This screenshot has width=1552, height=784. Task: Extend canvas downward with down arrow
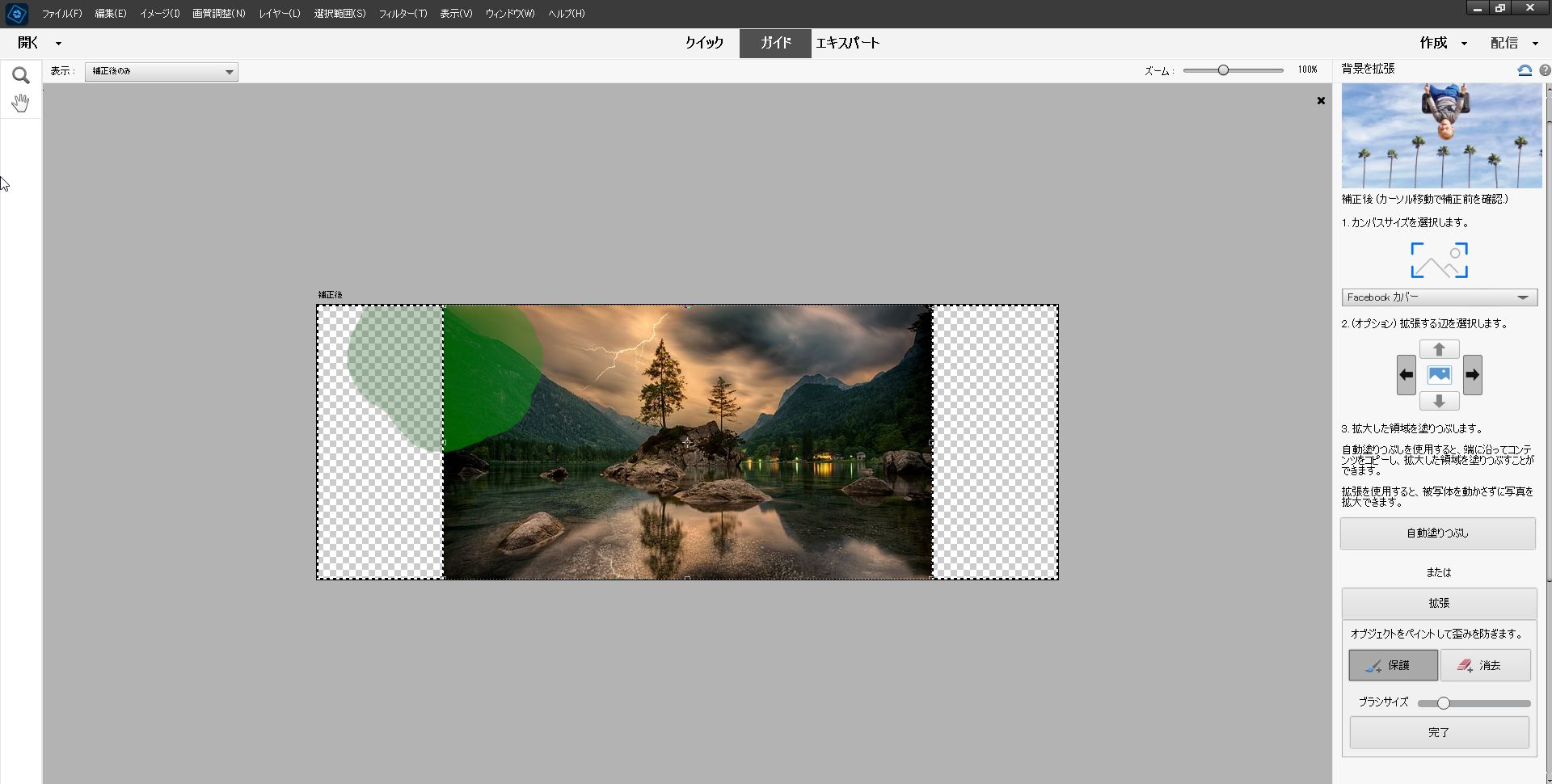point(1439,401)
